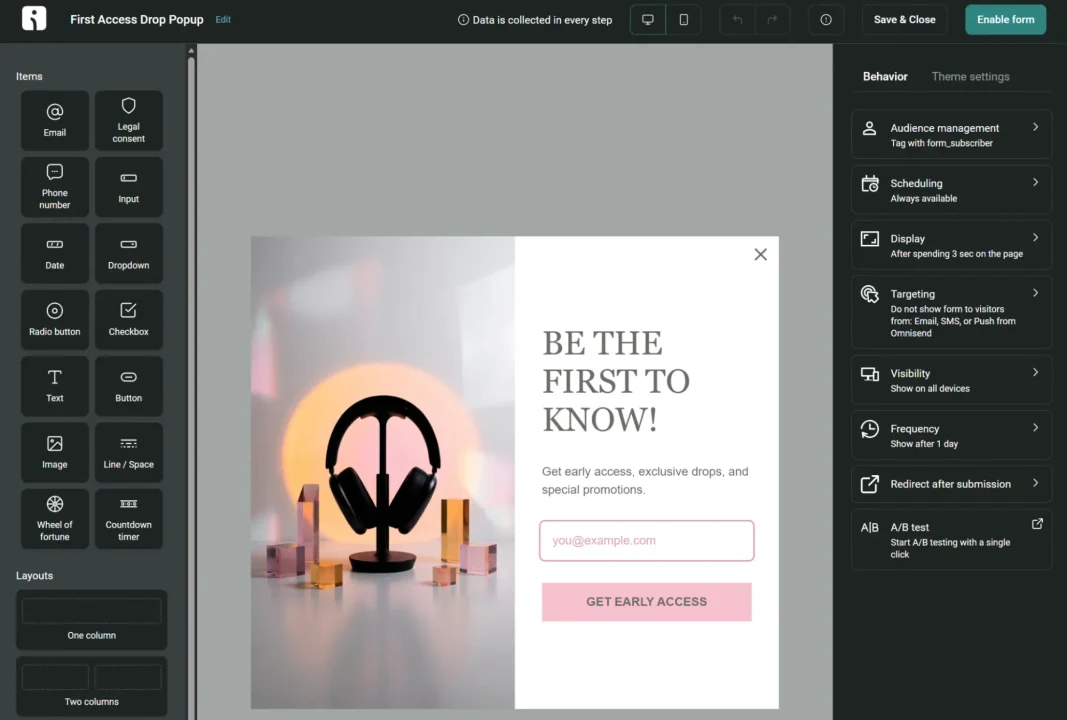Add a Legal consent item
This screenshot has width=1067, height=720.
pos(129,120)
